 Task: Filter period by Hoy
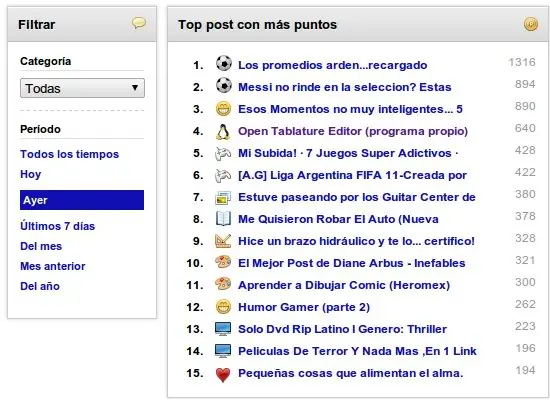(x=31, y=174)
